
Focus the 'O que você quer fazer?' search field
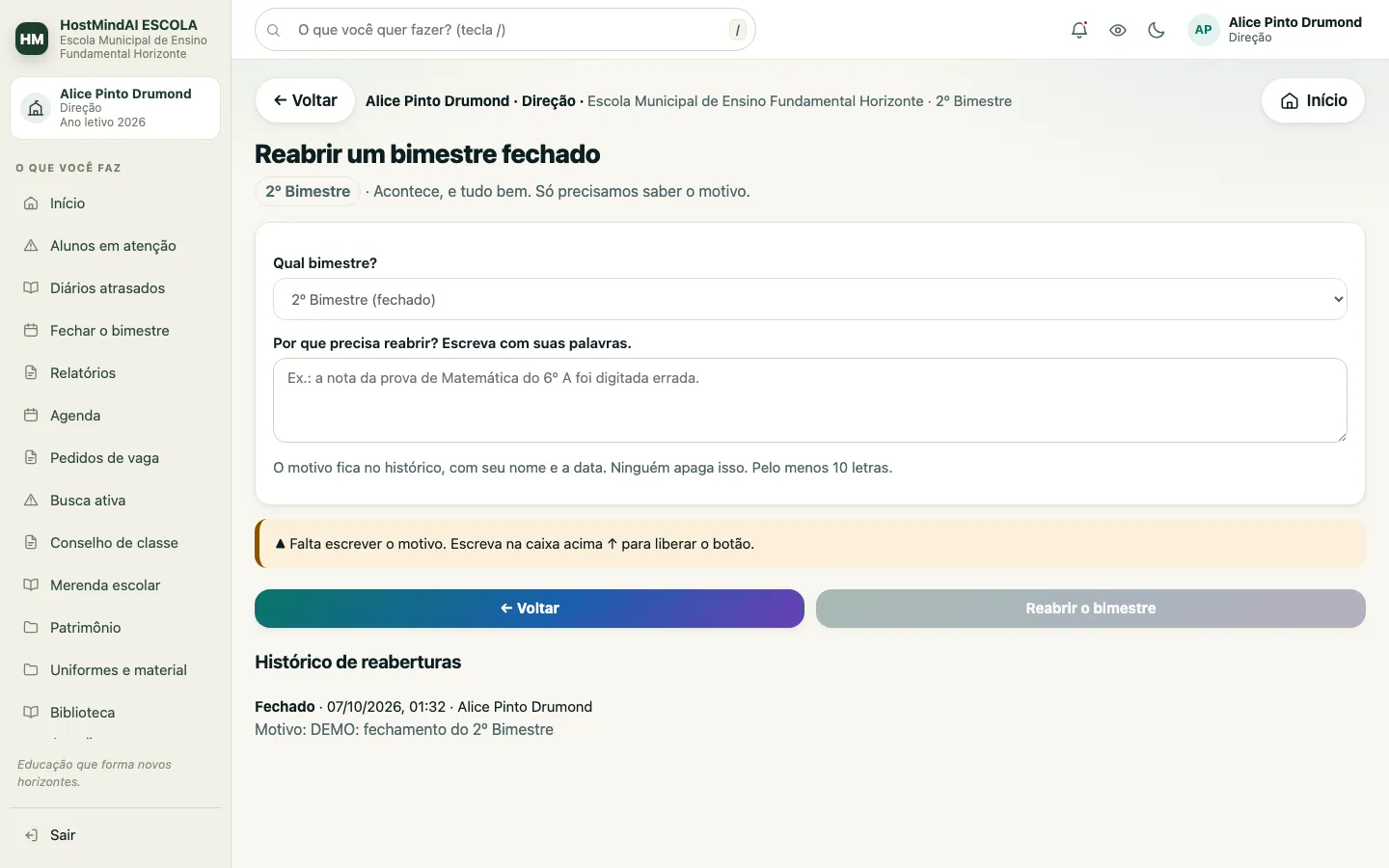505,30
